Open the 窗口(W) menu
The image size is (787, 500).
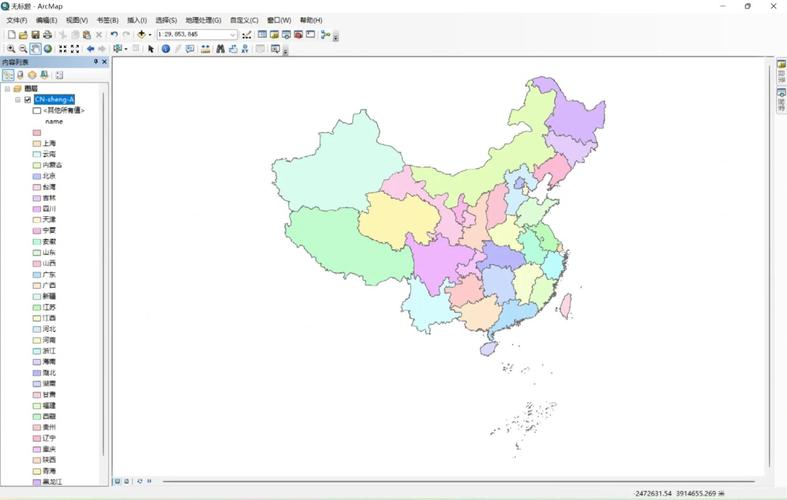point(279,20)
